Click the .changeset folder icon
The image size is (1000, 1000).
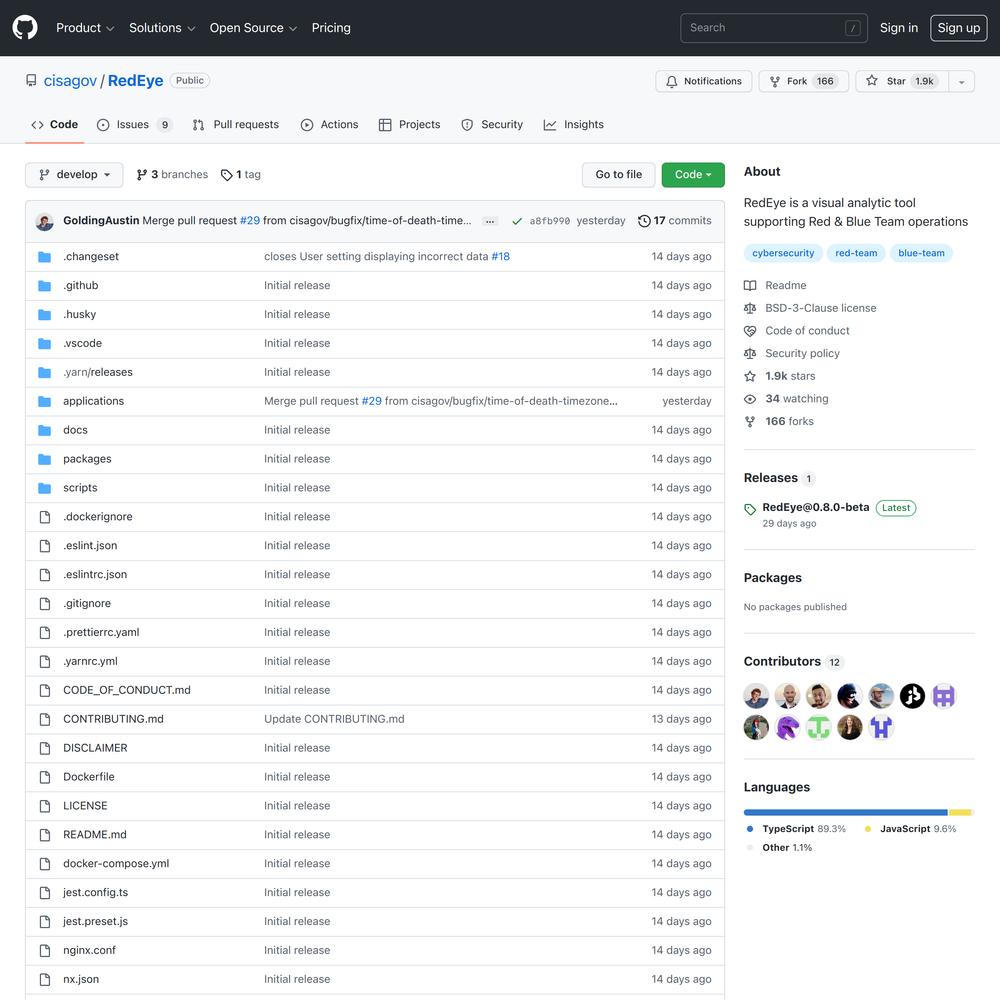[45, 257]
